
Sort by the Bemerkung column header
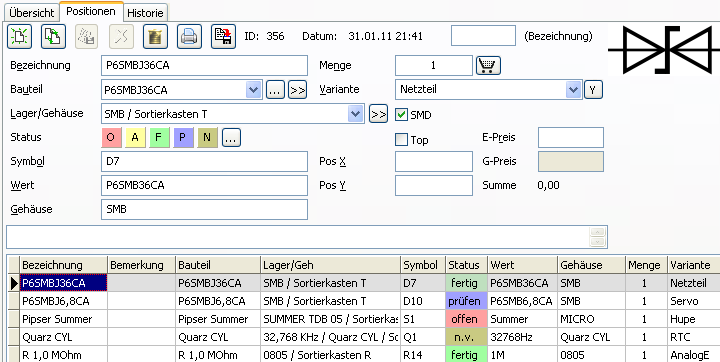click(x=141, y=265)
